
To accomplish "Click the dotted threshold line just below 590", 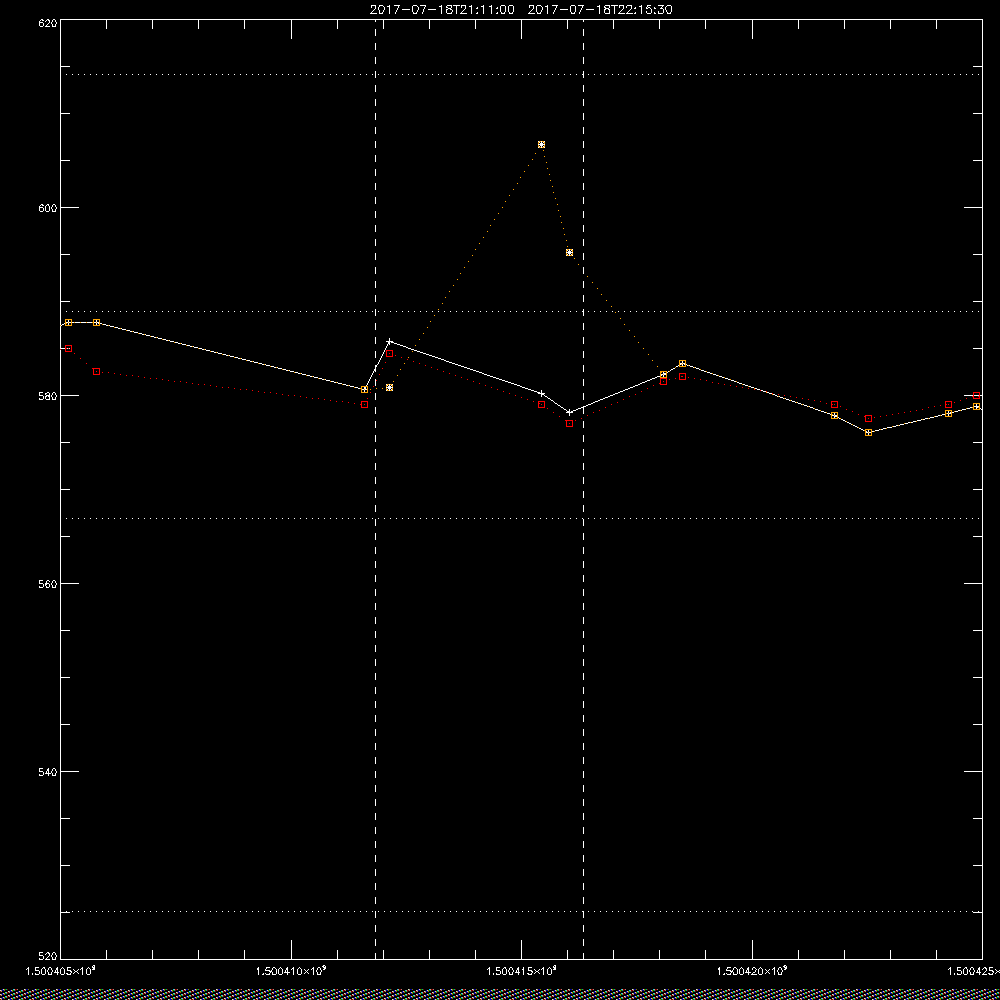I will 521,311.
